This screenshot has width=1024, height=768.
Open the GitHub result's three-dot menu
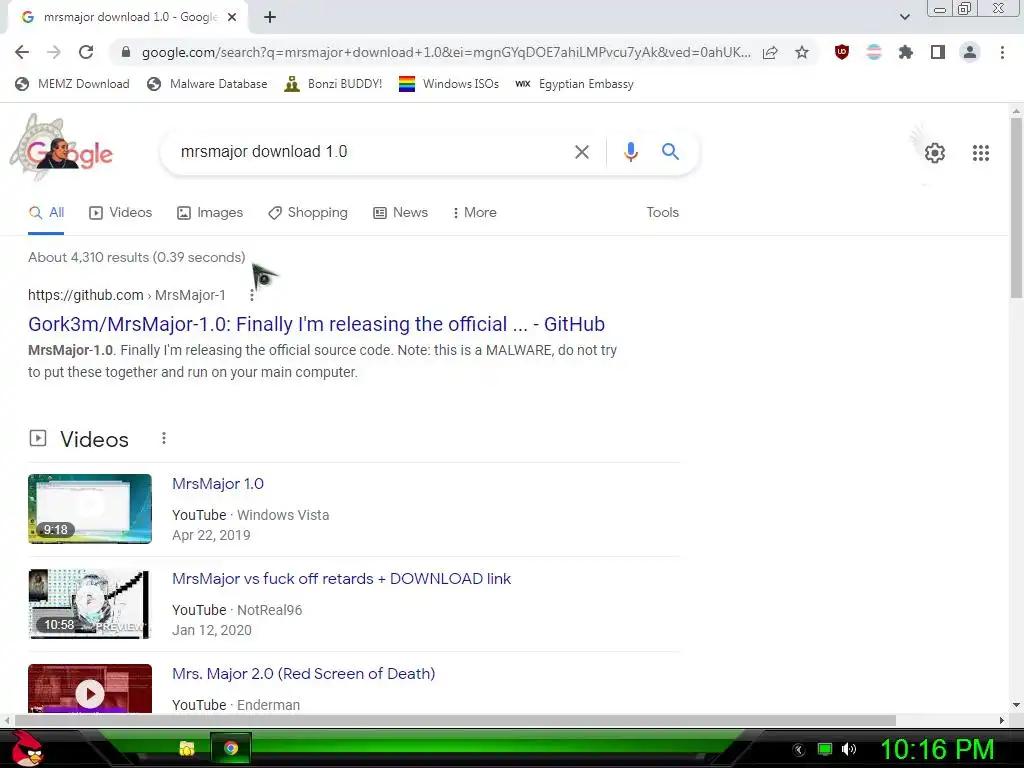click(251, 296)
